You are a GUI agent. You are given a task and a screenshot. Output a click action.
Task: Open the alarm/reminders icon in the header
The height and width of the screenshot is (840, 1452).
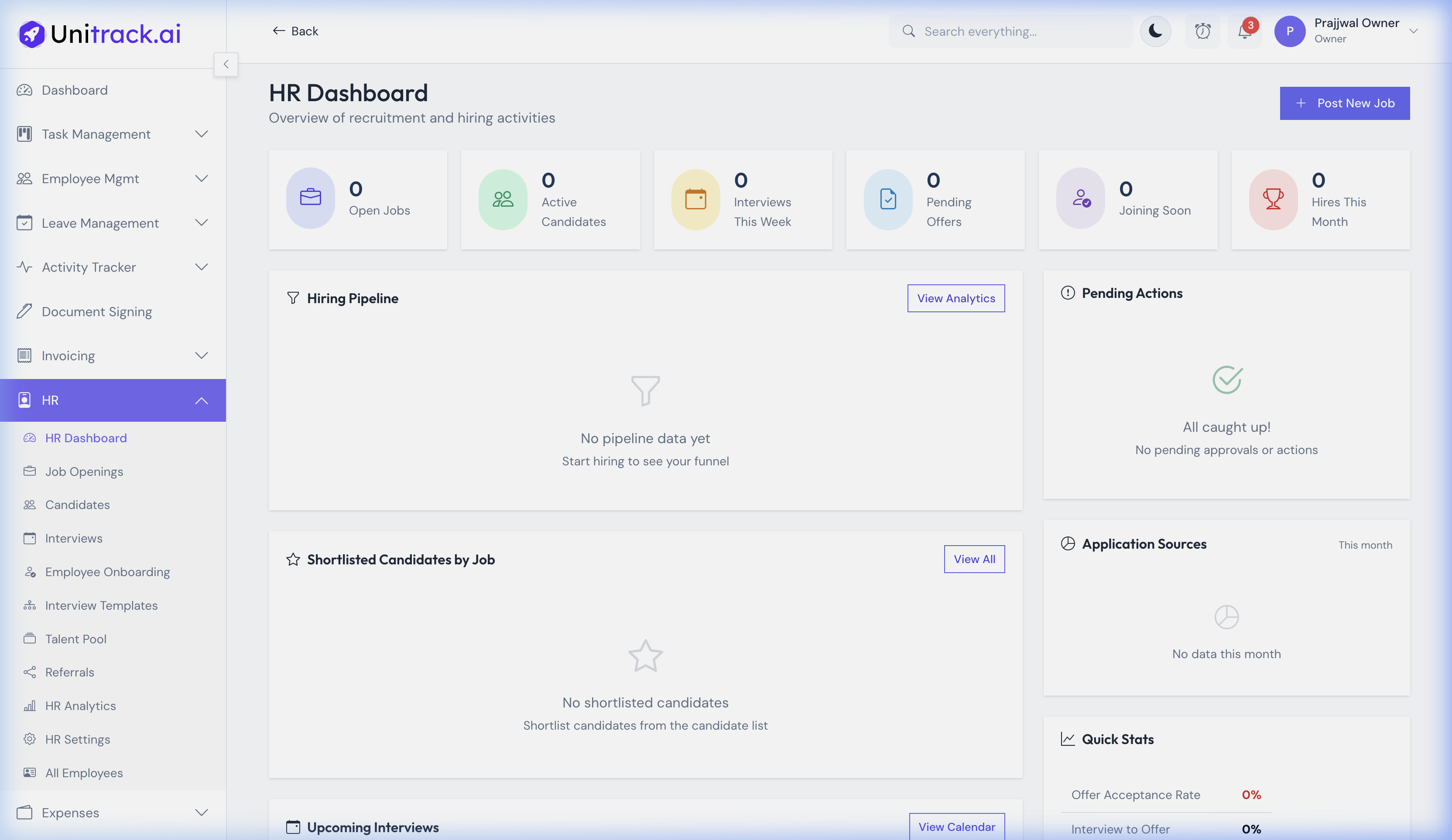tap(1202, 32)
